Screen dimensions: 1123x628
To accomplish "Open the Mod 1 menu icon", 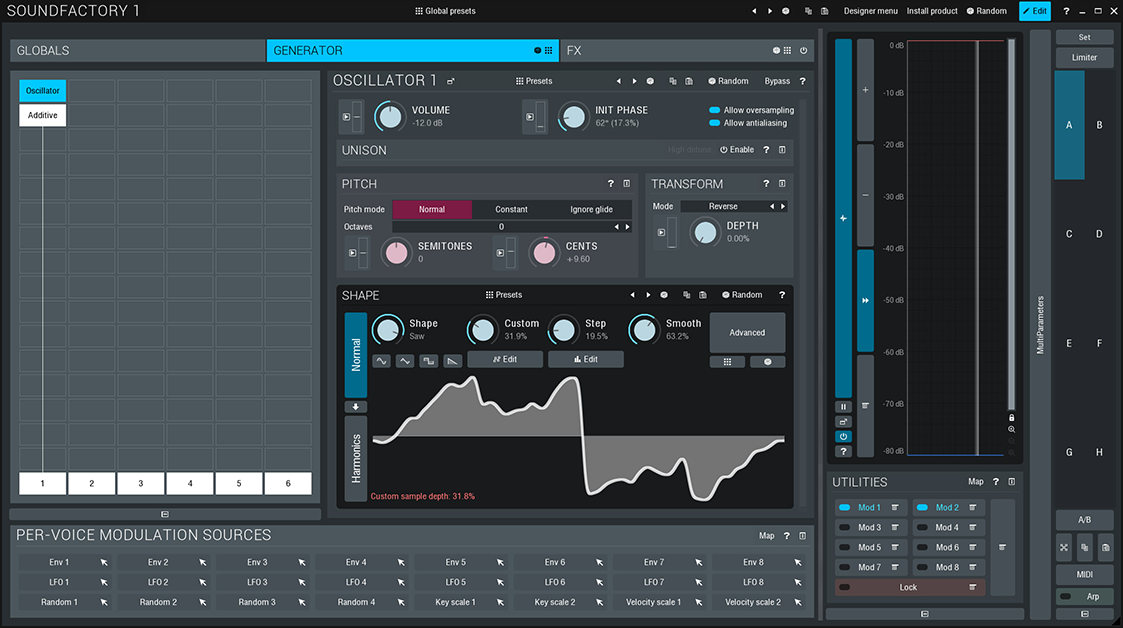I will pos(895,508).
